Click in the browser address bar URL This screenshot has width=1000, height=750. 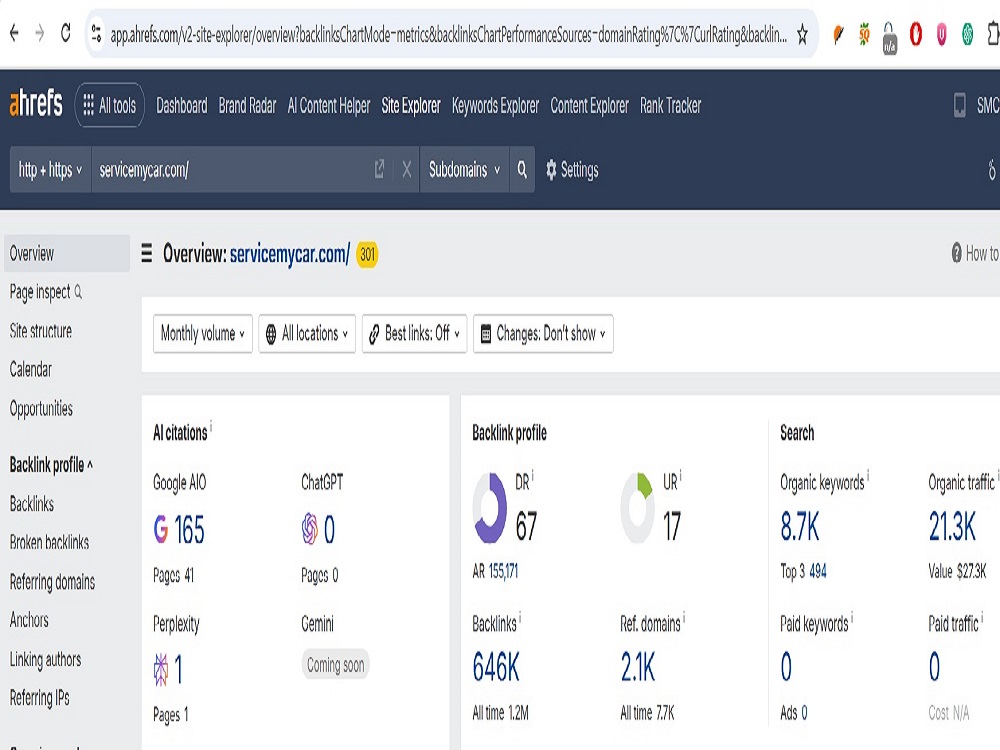coord(448,34)
